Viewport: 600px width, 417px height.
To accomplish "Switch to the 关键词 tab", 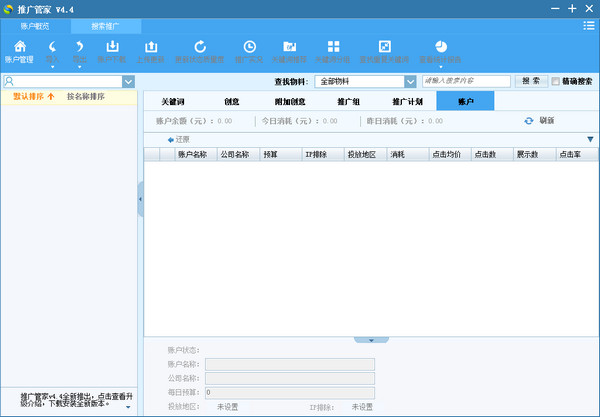I will pos(172,101).
